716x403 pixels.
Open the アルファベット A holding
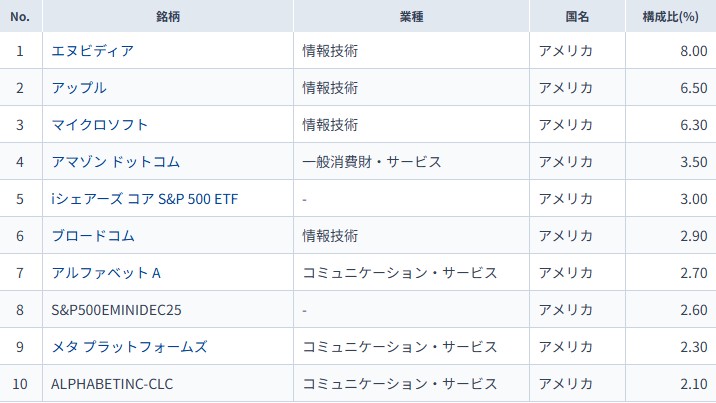(x=106, y=273)
